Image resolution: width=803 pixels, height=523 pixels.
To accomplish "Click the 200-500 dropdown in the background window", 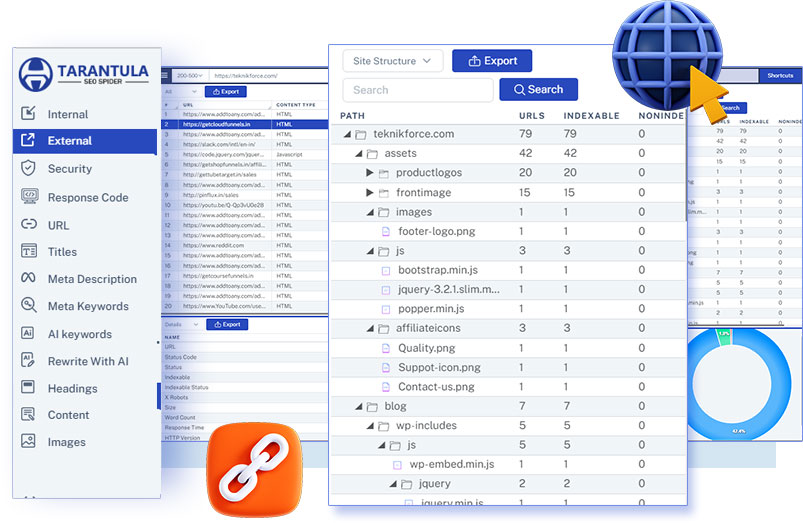I will (189, 76).
